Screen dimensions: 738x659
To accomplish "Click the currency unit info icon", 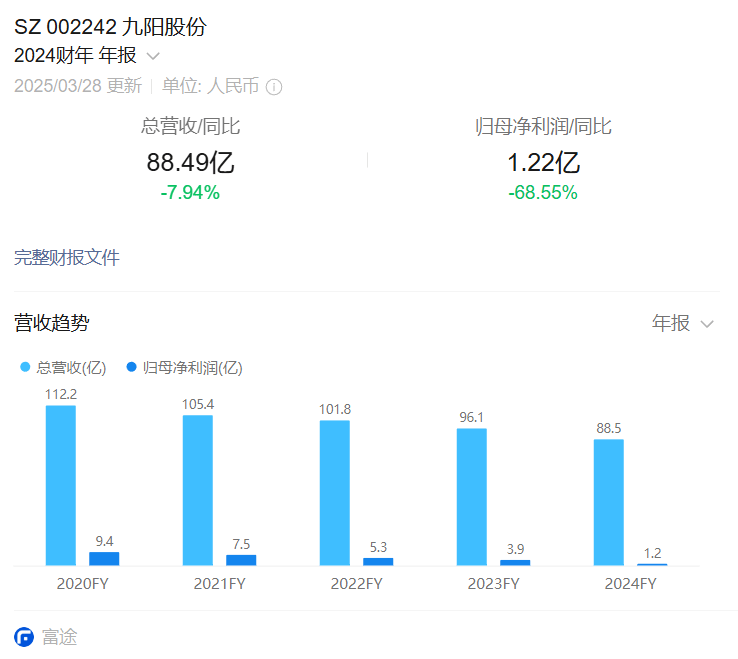I will (274, 87).
